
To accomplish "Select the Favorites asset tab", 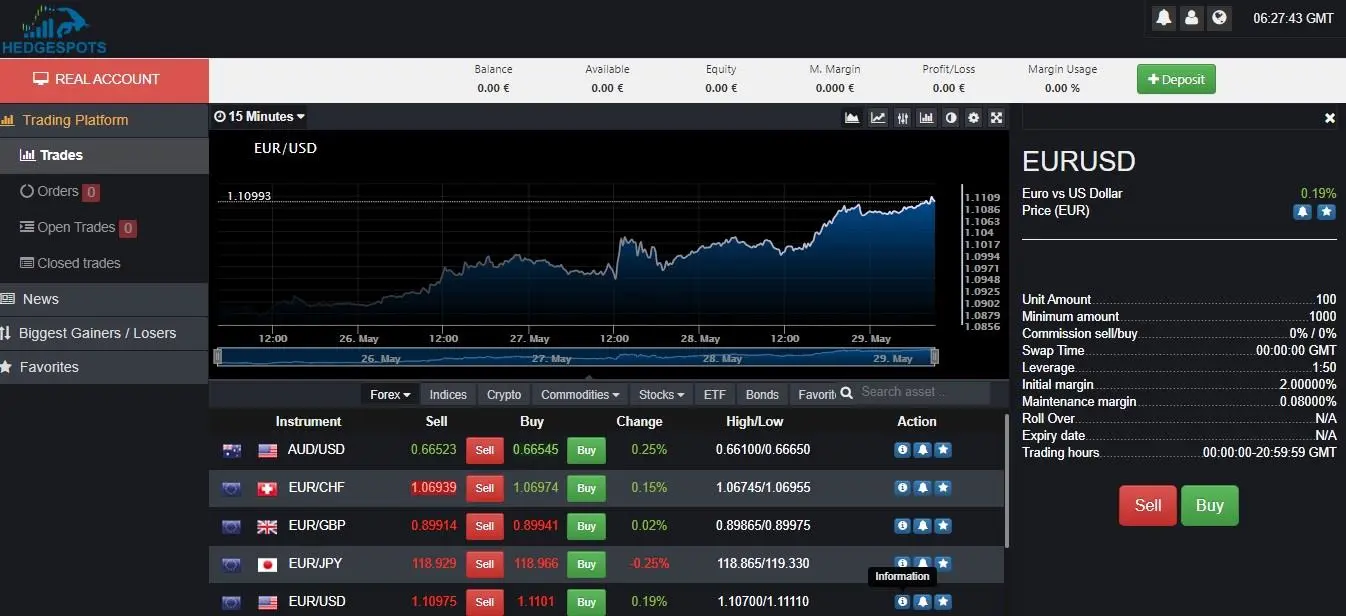I will [814, 395].
